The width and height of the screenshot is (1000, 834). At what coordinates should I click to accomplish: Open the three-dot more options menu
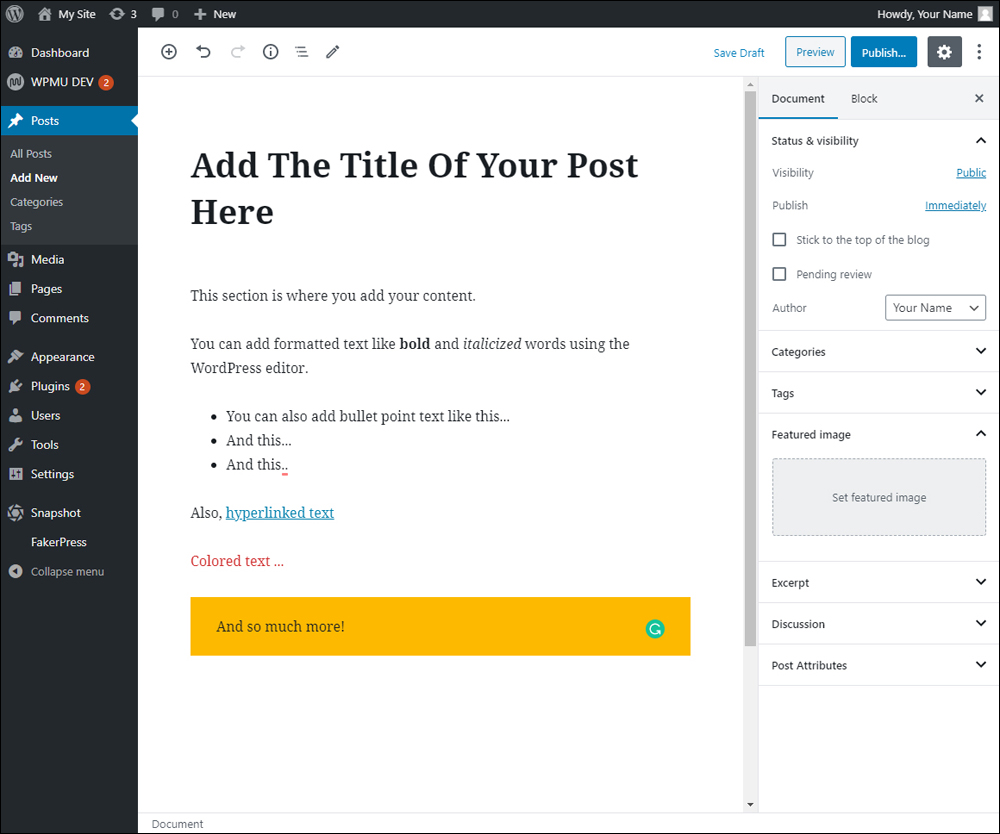(x=979, y=52)
